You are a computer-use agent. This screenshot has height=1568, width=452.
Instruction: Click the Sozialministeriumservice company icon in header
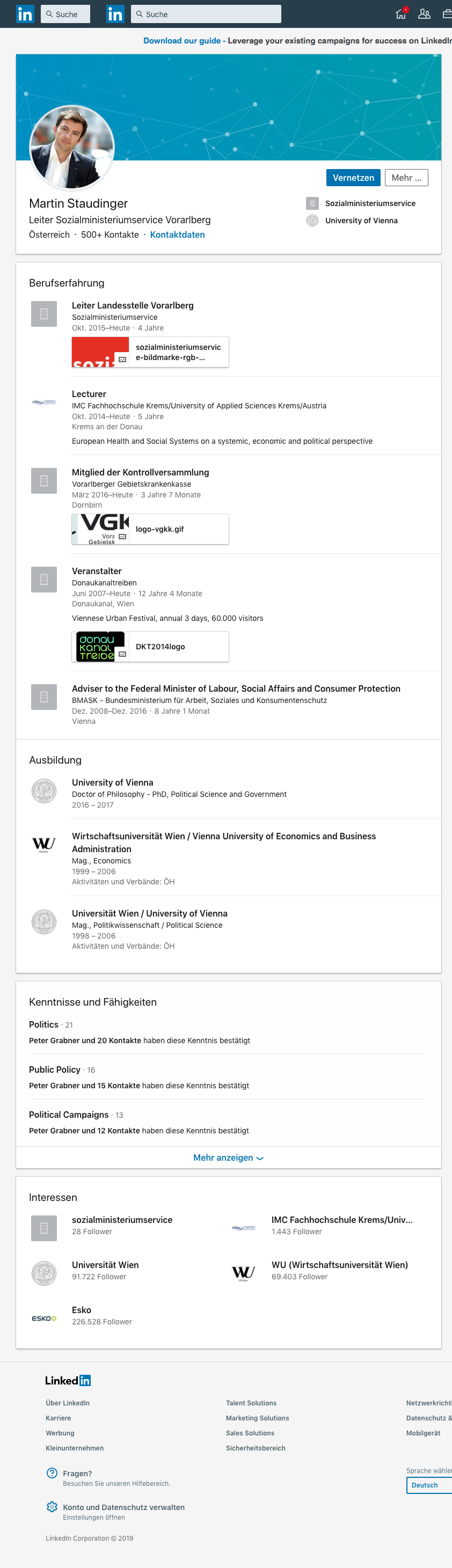(x=312, y=203)
